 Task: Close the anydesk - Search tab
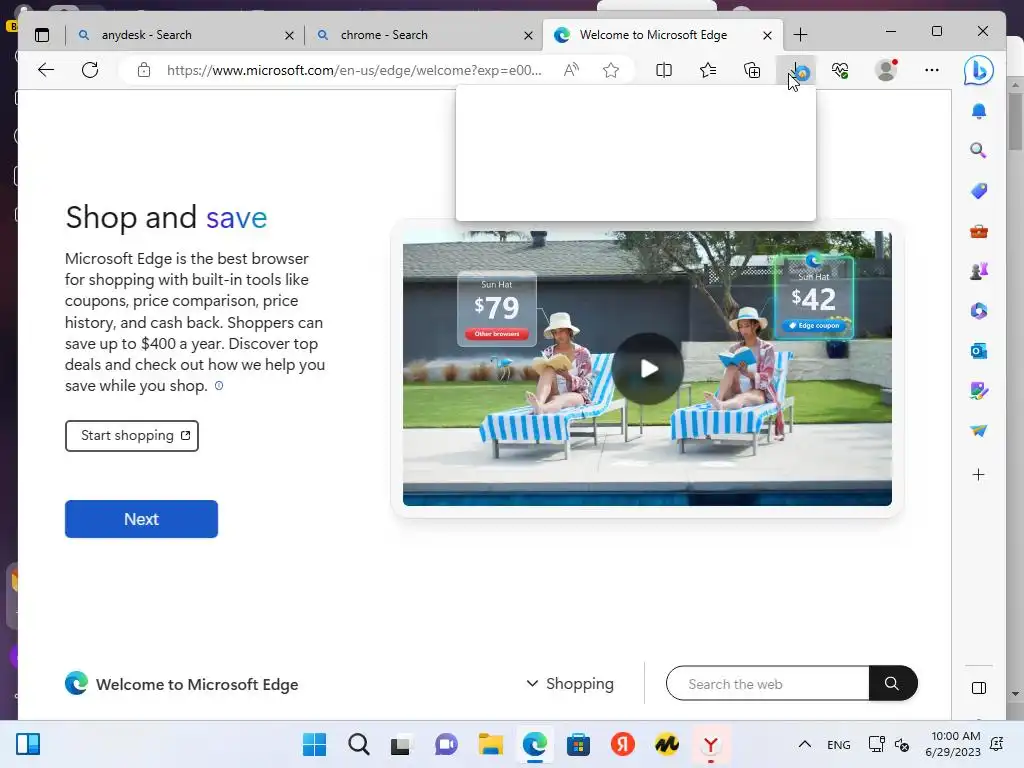(289, 35)
